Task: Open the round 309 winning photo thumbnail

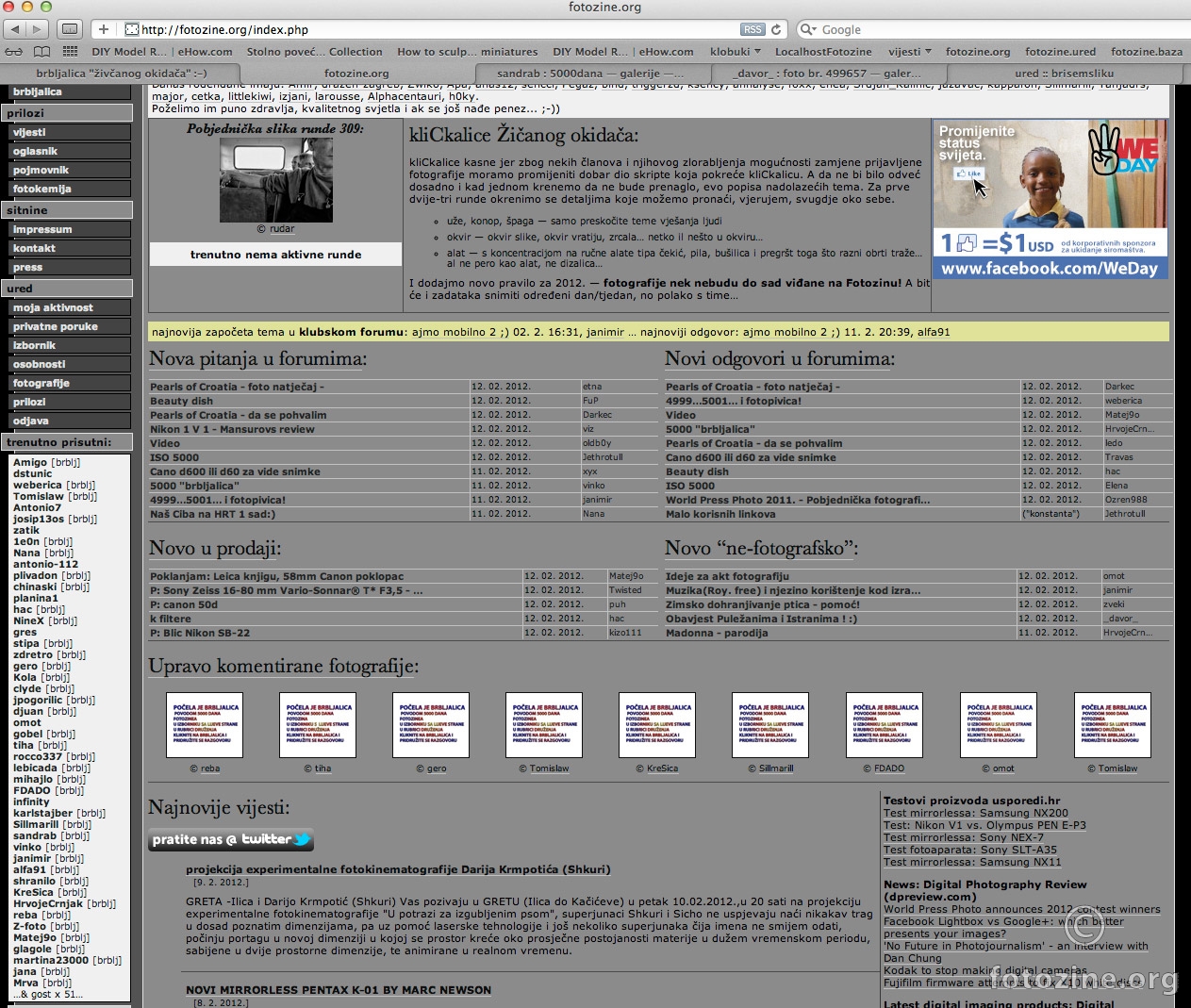Action: [x=276, y=180]
